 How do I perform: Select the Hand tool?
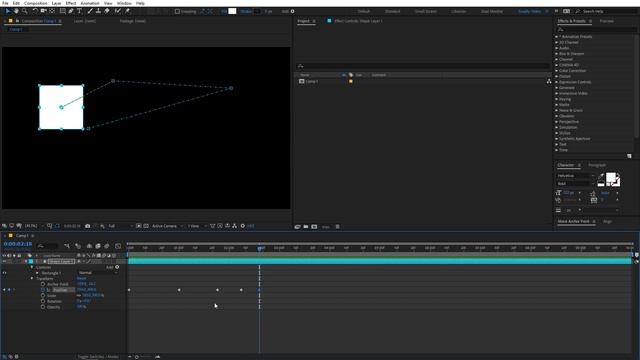(x=16, y=11)
